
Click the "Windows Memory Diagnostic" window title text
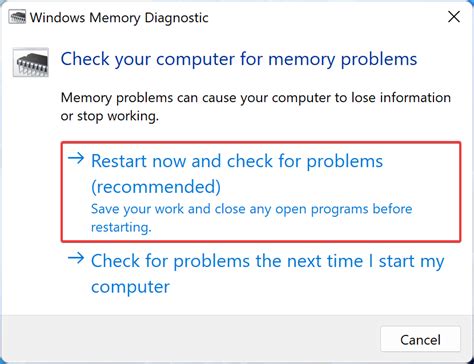(x=119, y=18)
